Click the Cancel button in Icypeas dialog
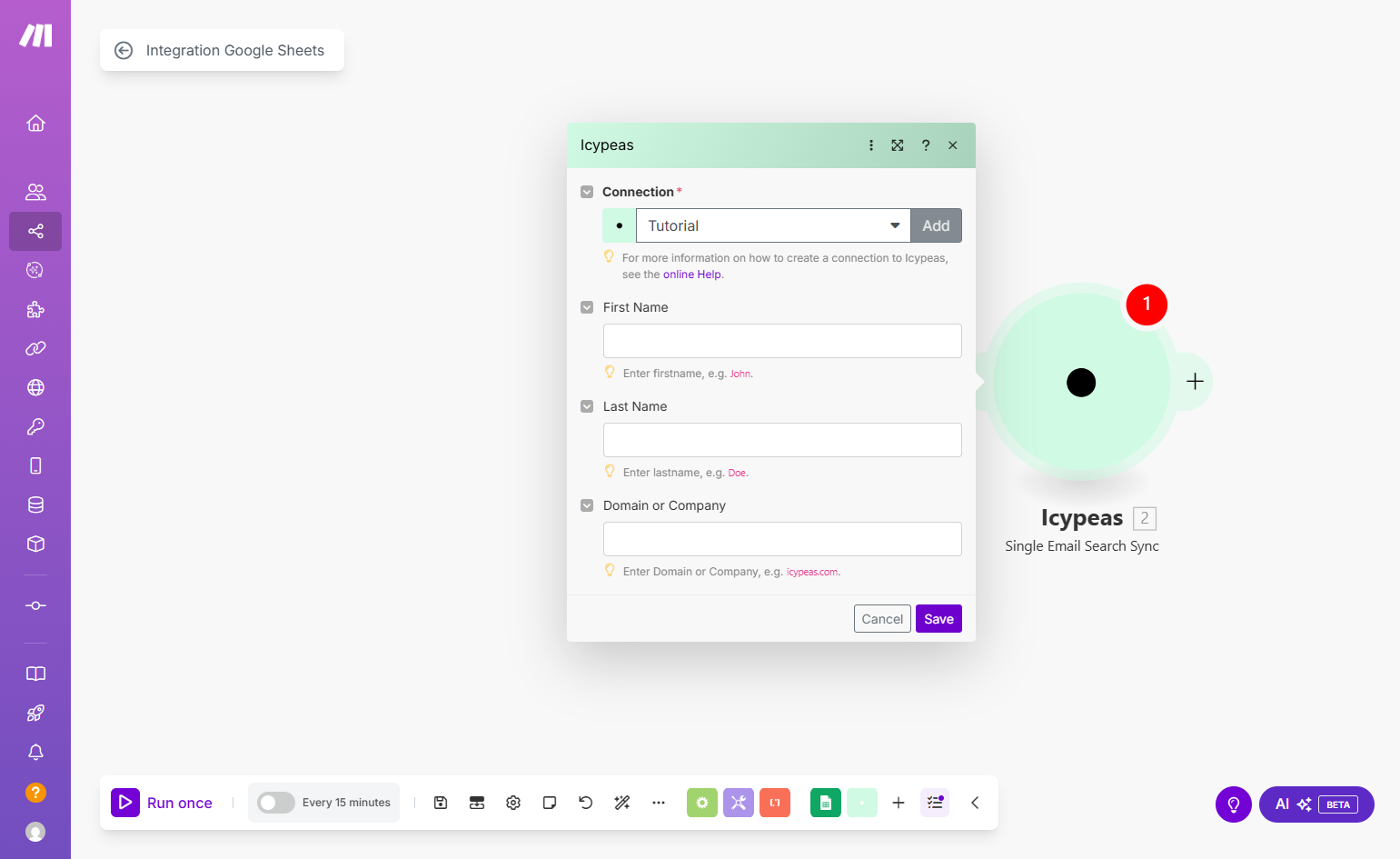Image resolution: width=1400 pixels, height=859 pixels. click(882, 619)
